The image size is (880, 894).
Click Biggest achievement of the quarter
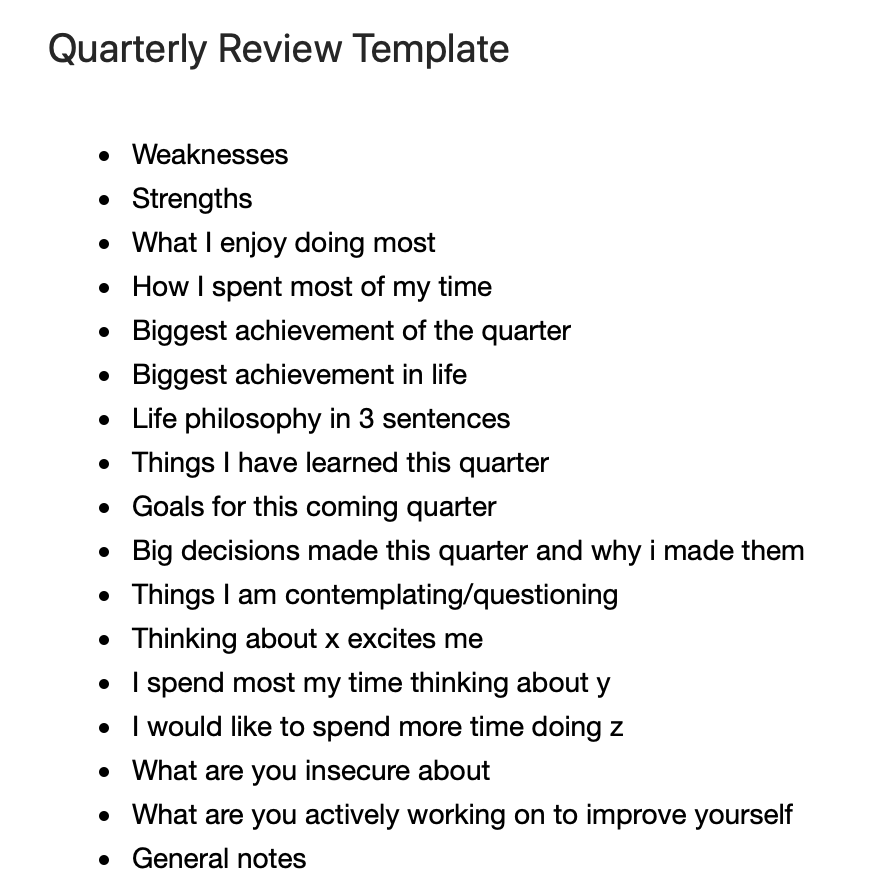tap(351, 331)
